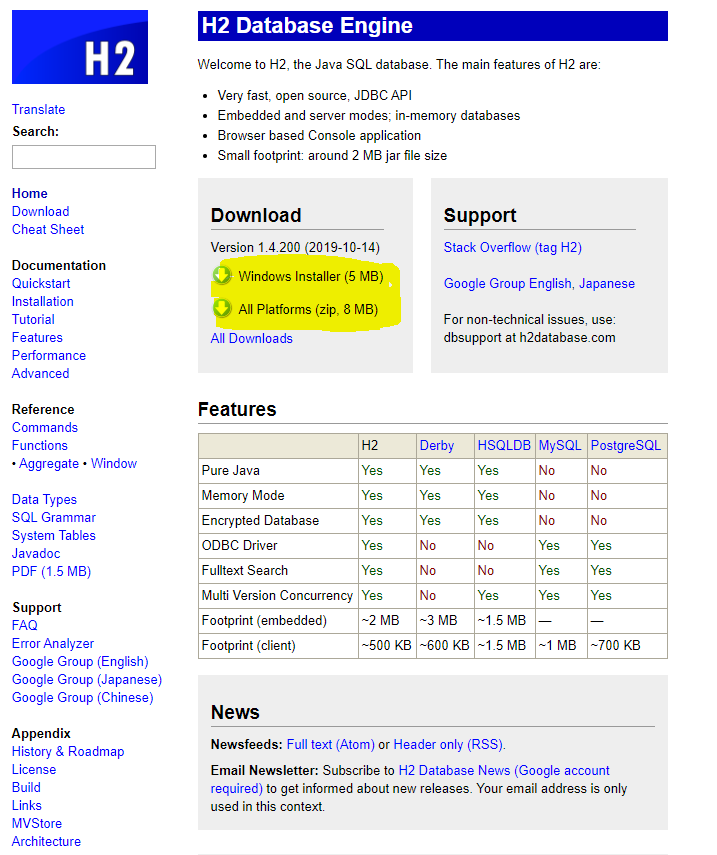Select the ~500 KB H2 footprint cell
Screen dimensions: 717x855
(x=386, y=645)
